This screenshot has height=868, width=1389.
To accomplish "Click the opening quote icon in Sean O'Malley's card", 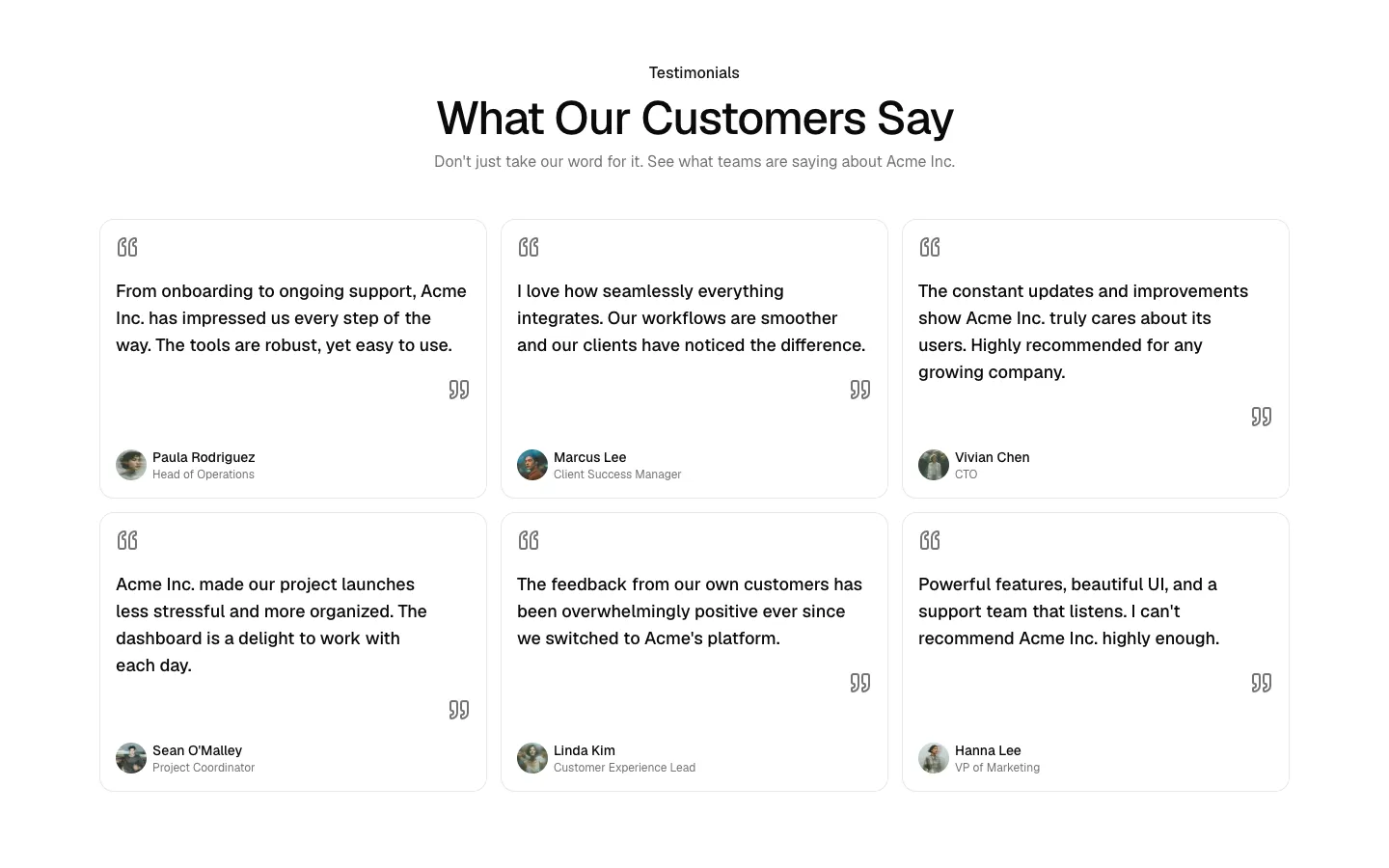I will coord(127,540).
